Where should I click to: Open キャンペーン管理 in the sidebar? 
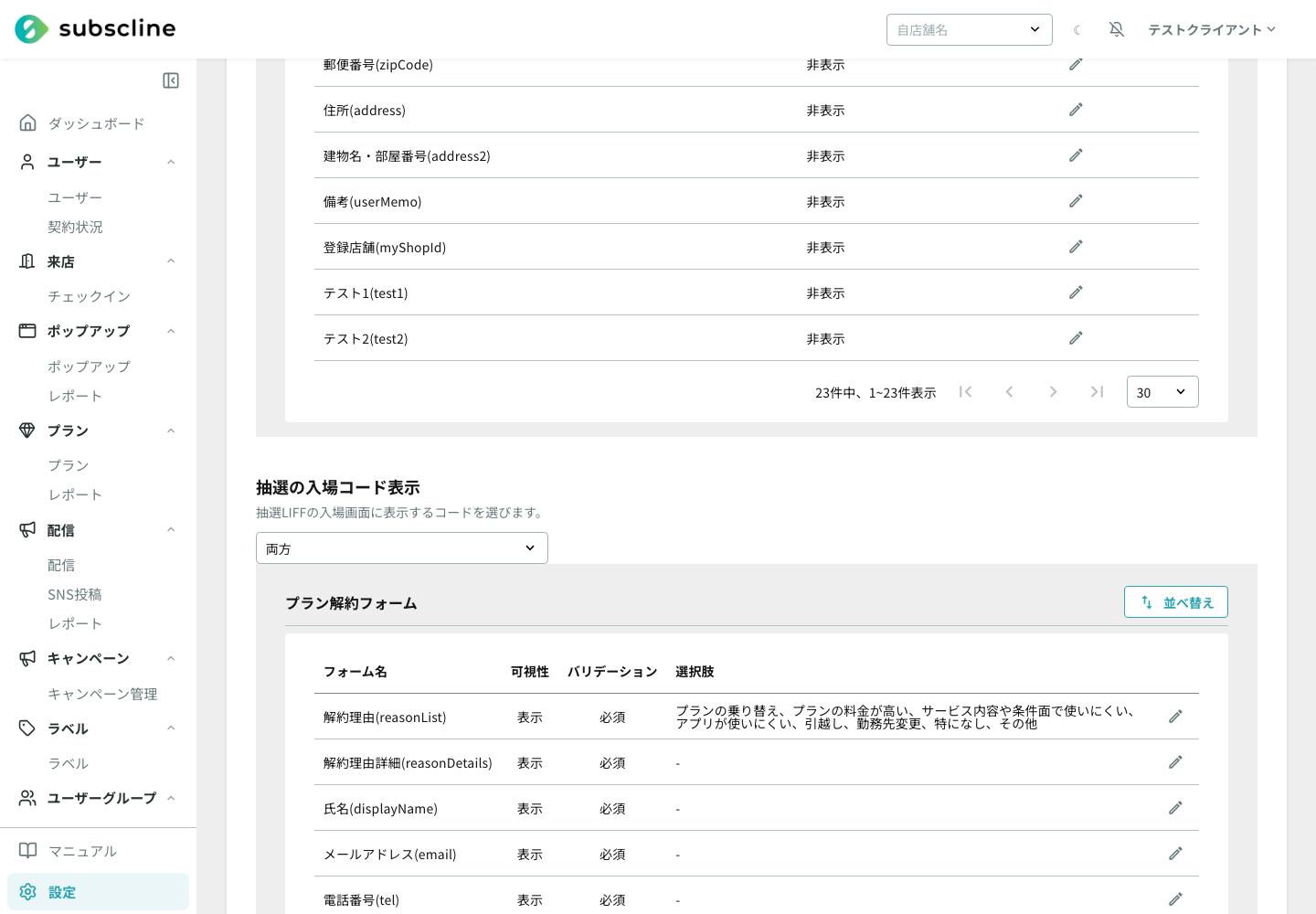(x=102, y=694)
